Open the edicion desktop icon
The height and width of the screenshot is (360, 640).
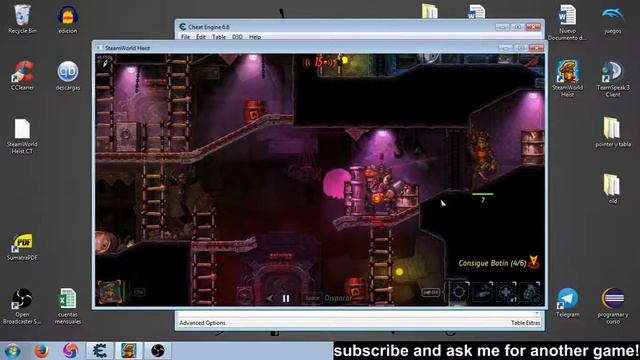tap(68, 19)
